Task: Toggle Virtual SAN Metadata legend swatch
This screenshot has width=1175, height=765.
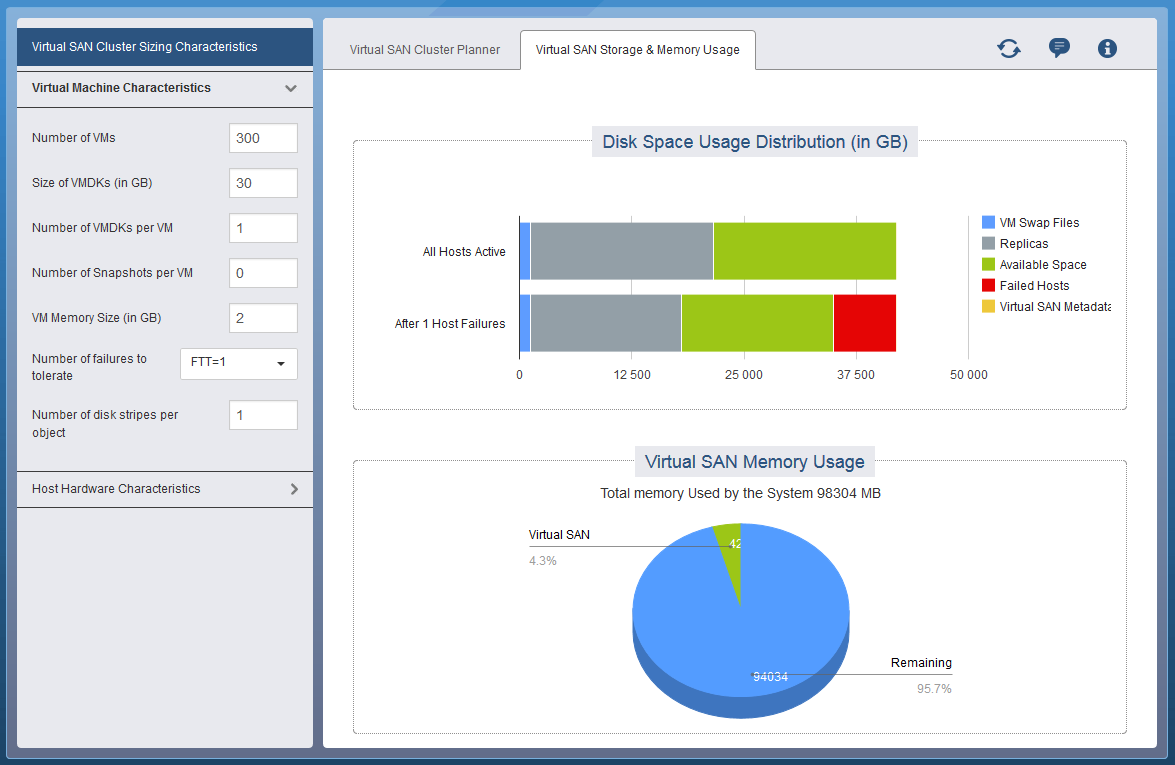Action: pyautogui.click(x=988, y=306)
